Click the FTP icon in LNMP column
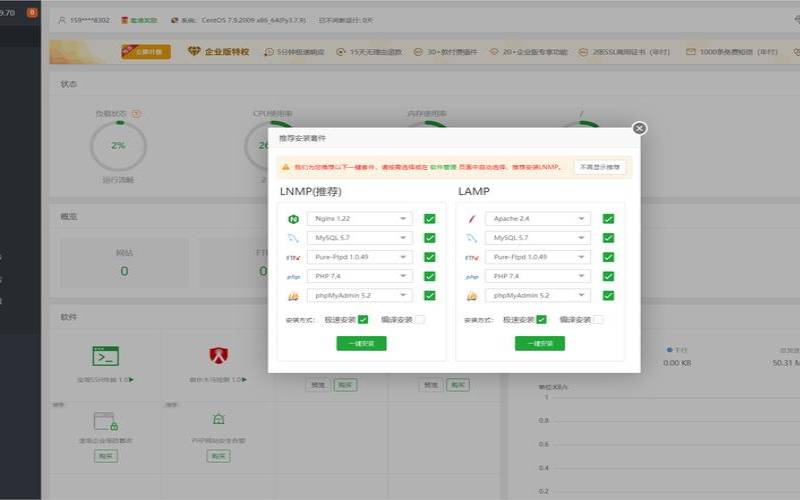Screen dimensions: 800x500 [x=293, y=258]
